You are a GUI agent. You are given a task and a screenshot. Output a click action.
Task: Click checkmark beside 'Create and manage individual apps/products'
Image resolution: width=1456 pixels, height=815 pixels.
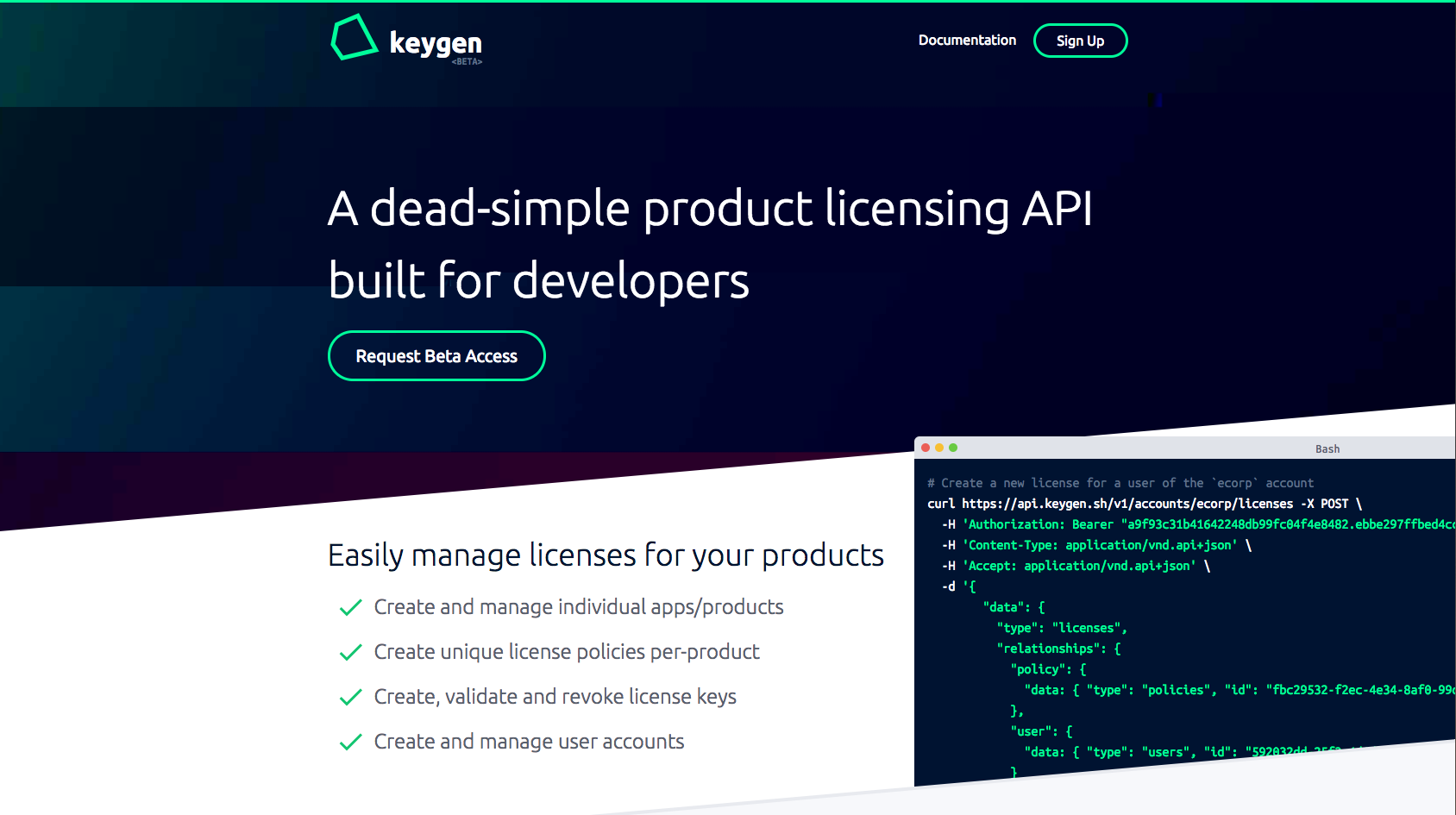click(350, 608)
